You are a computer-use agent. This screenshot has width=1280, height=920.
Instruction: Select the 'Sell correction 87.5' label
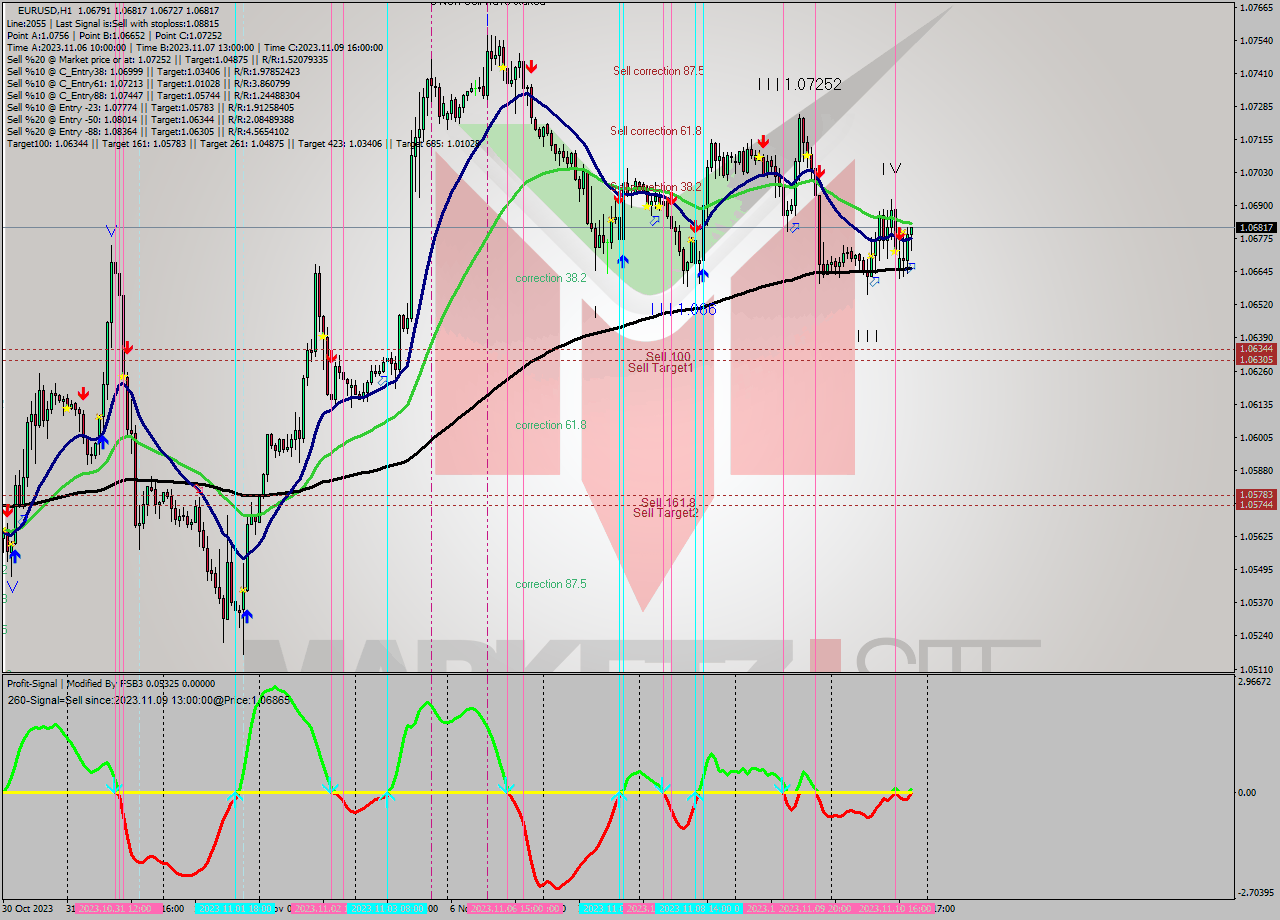658,71
